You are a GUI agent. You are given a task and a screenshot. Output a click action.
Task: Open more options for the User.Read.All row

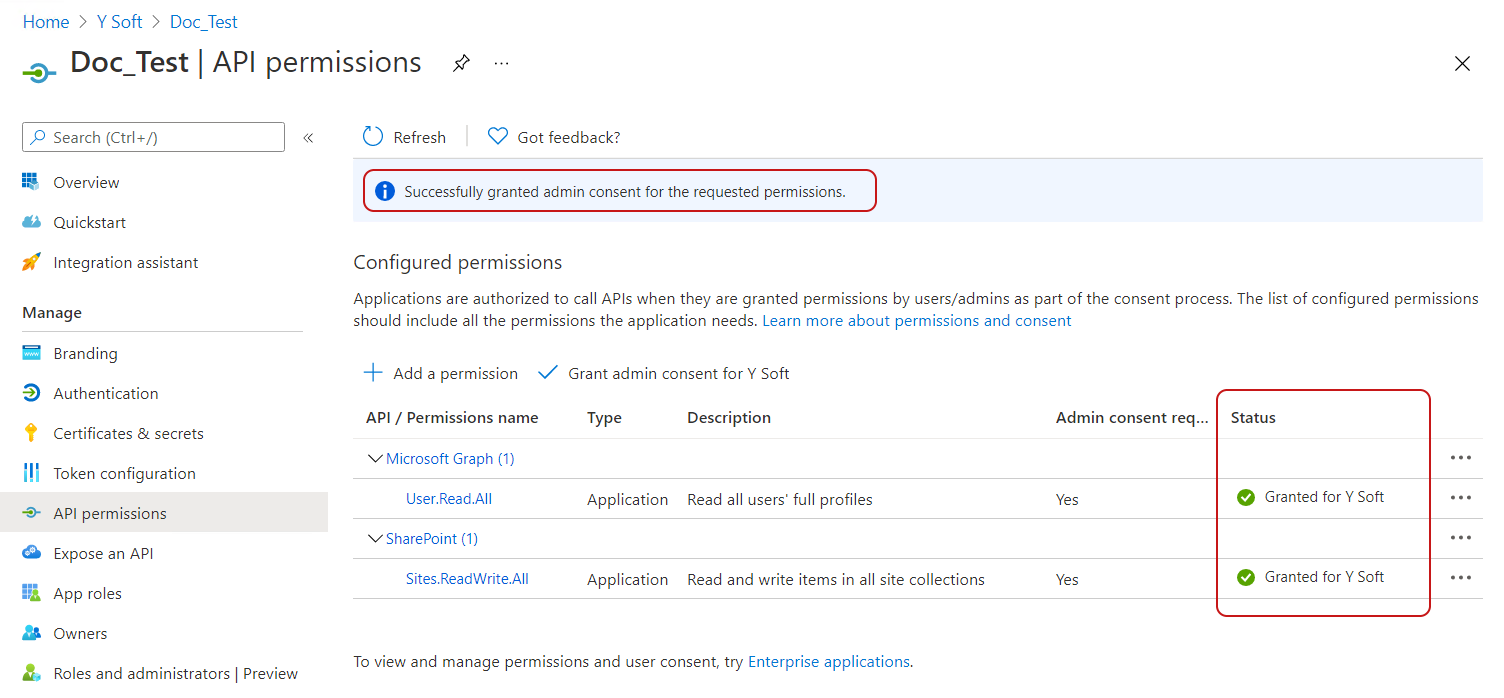1460,498
